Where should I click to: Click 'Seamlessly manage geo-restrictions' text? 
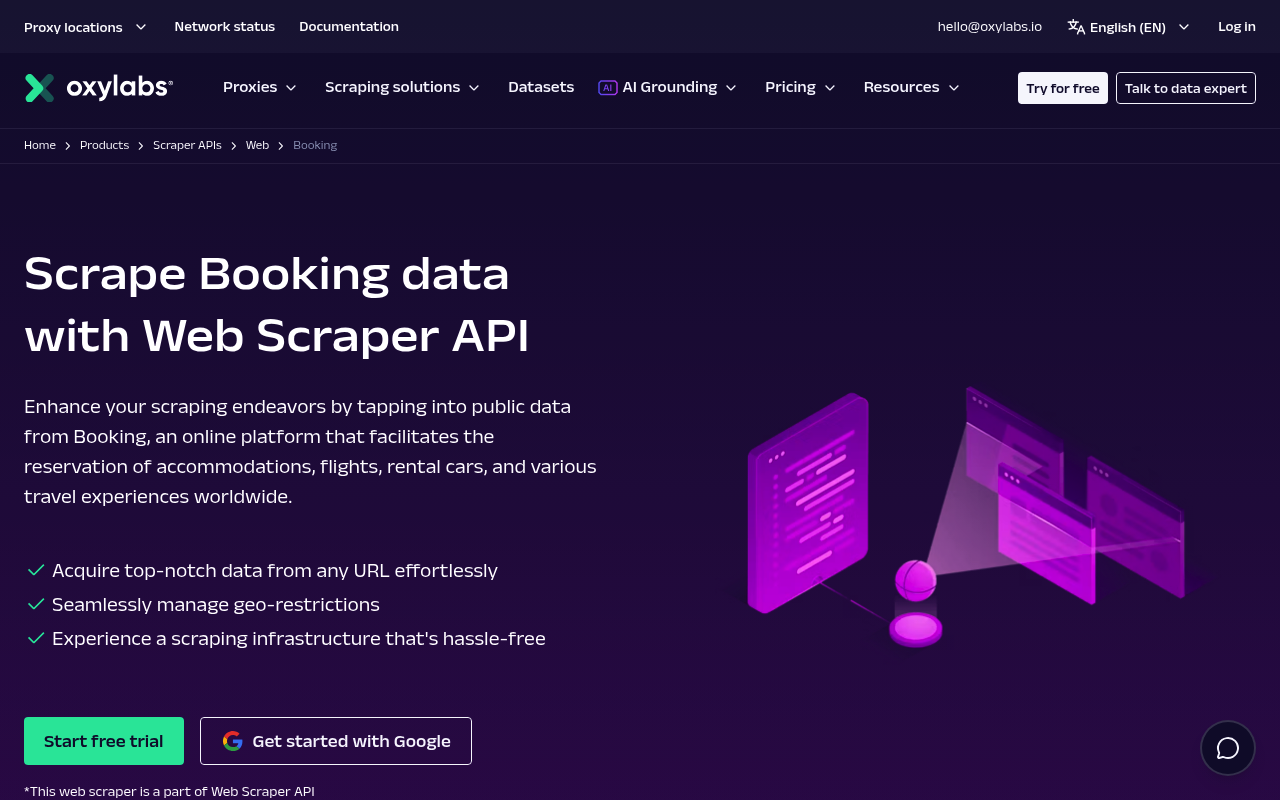(216, 604)
